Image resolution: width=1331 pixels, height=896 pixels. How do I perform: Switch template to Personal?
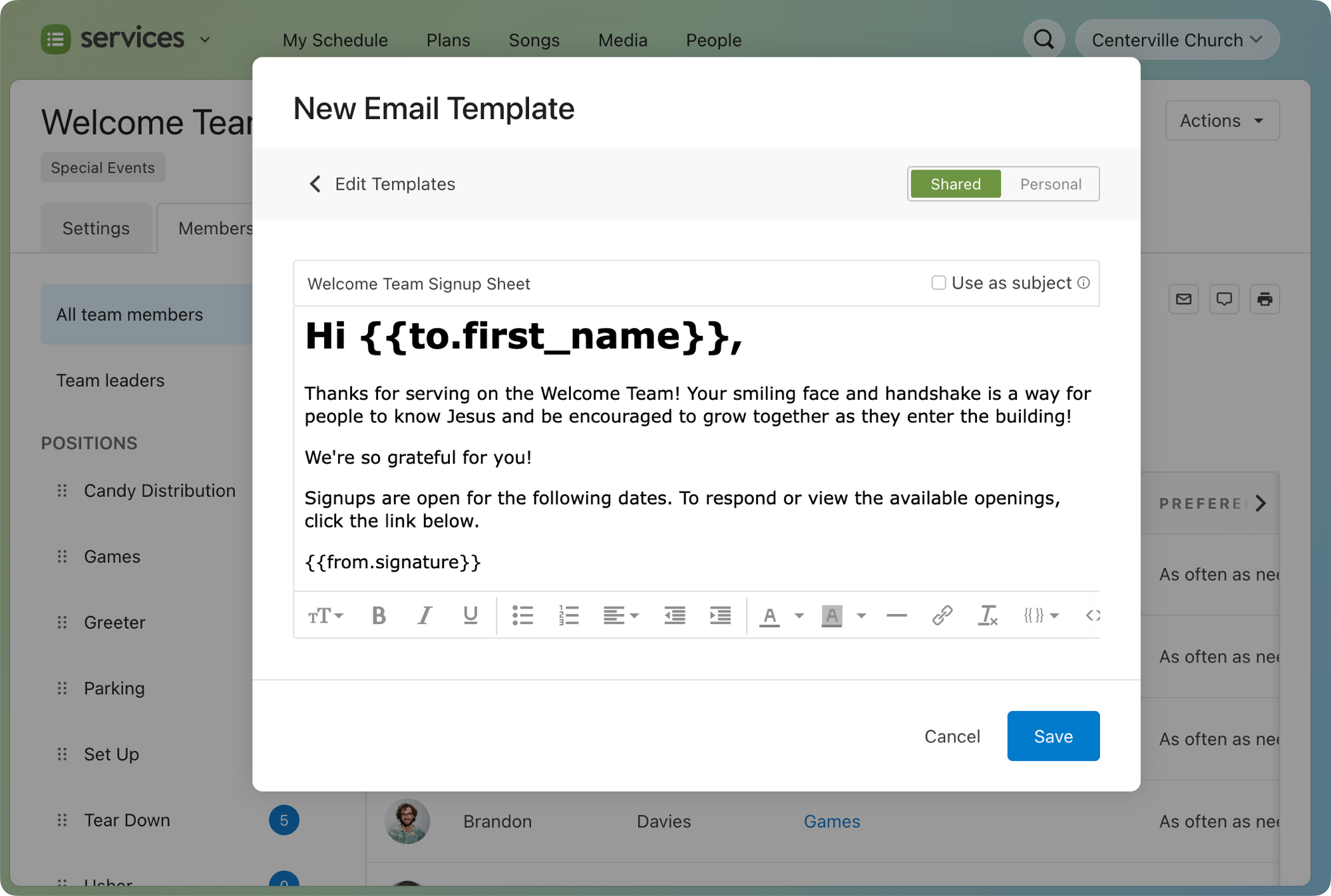pyautogui.click(x=1050, y=184)
